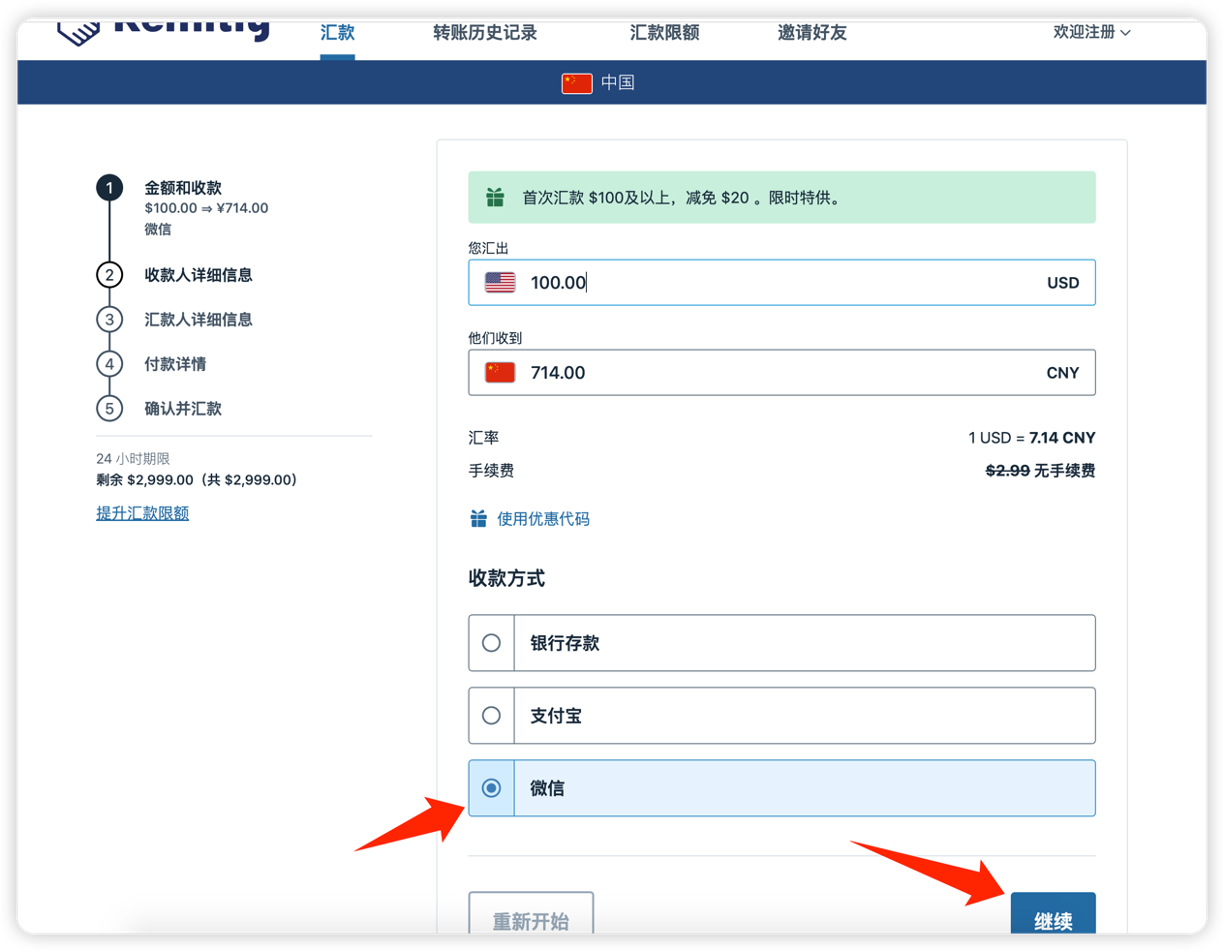Click the 收款方式 heading
This screenshot has width=1224, height=952.
point(507,578)
